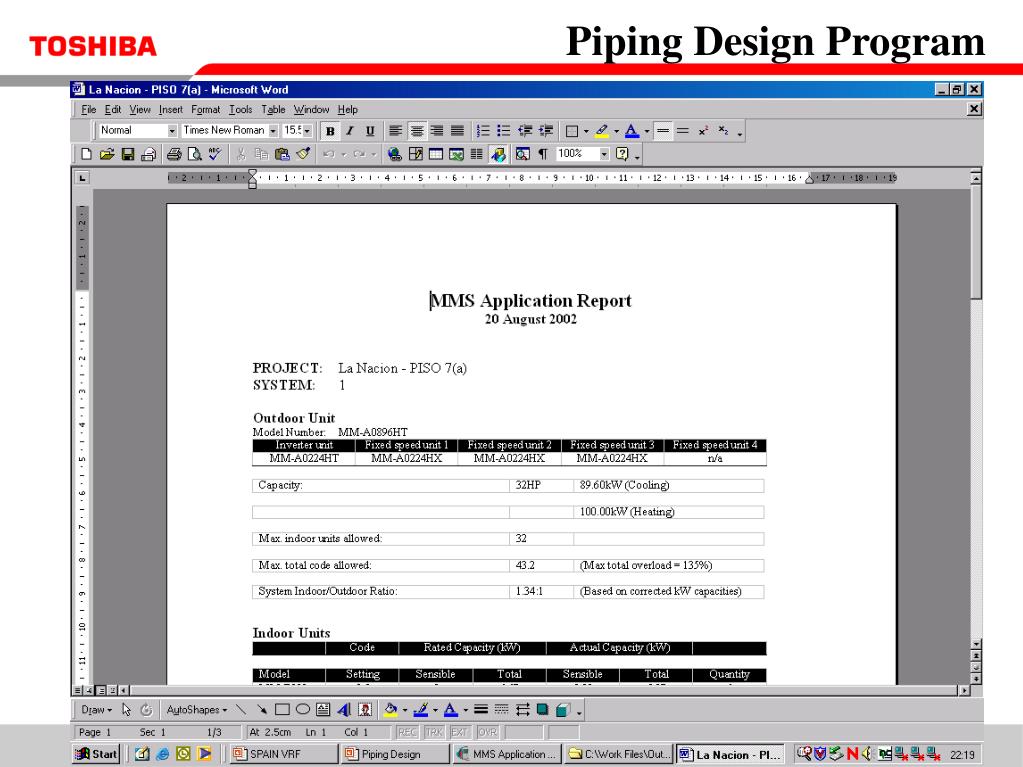Open the Document Map
The width and height of the screenshot is (1023, 767).
[522, 154]
